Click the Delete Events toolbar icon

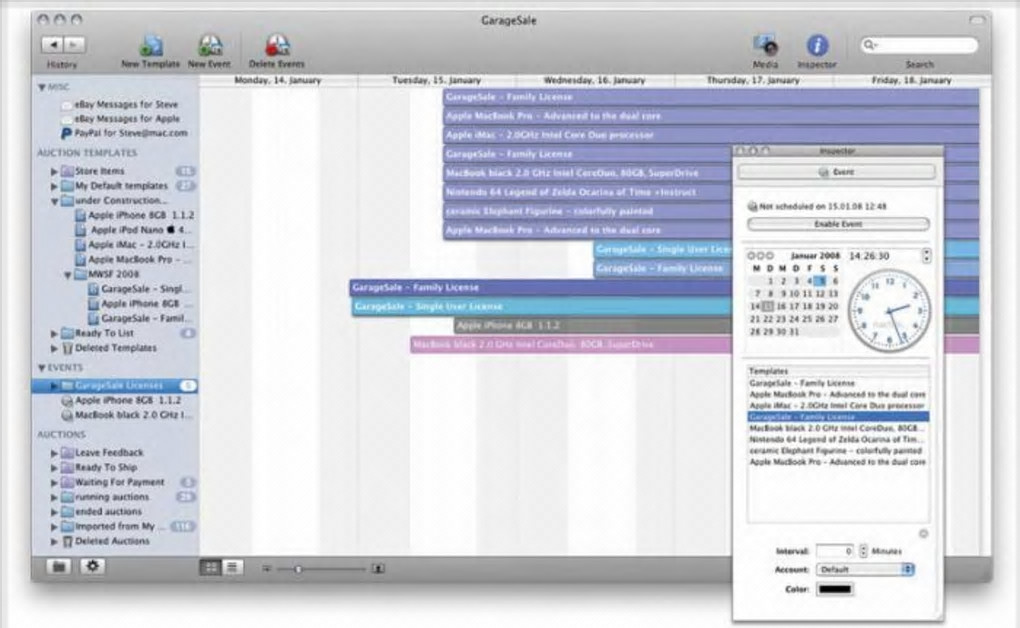click(x=277, y=46)
